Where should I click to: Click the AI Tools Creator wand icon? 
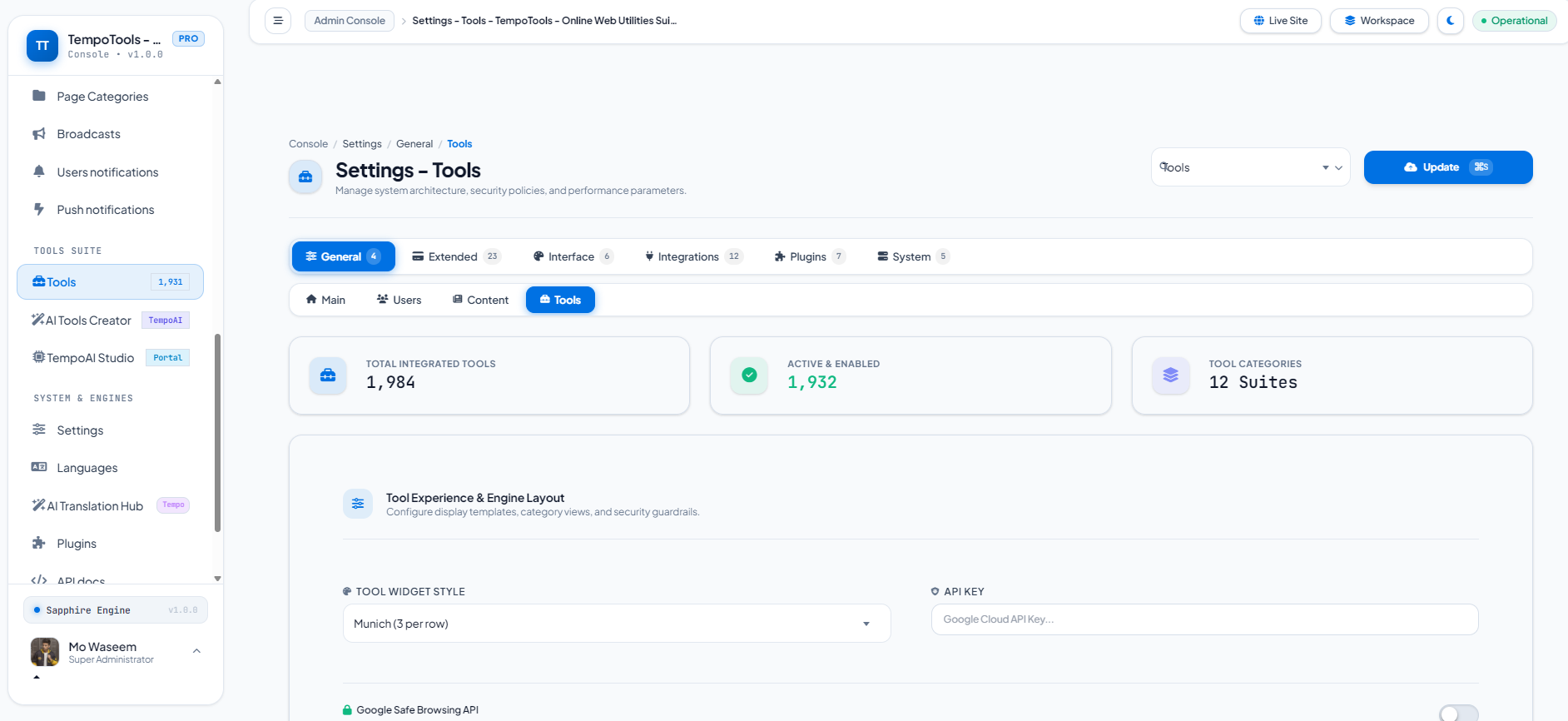click(x=38, y=320)
